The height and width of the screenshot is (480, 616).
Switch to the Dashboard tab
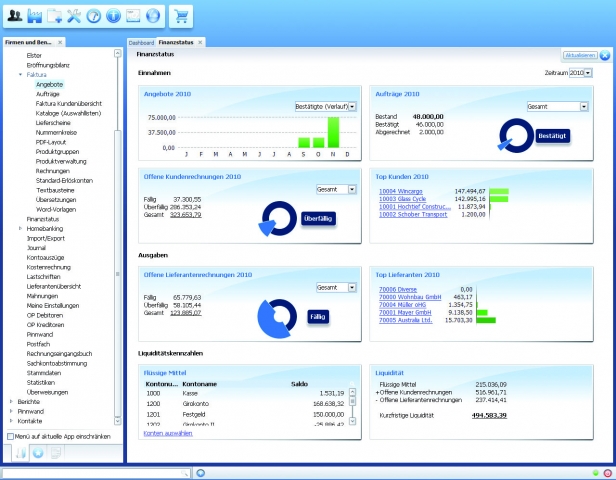pyautogui.click(x=141, y=43)
